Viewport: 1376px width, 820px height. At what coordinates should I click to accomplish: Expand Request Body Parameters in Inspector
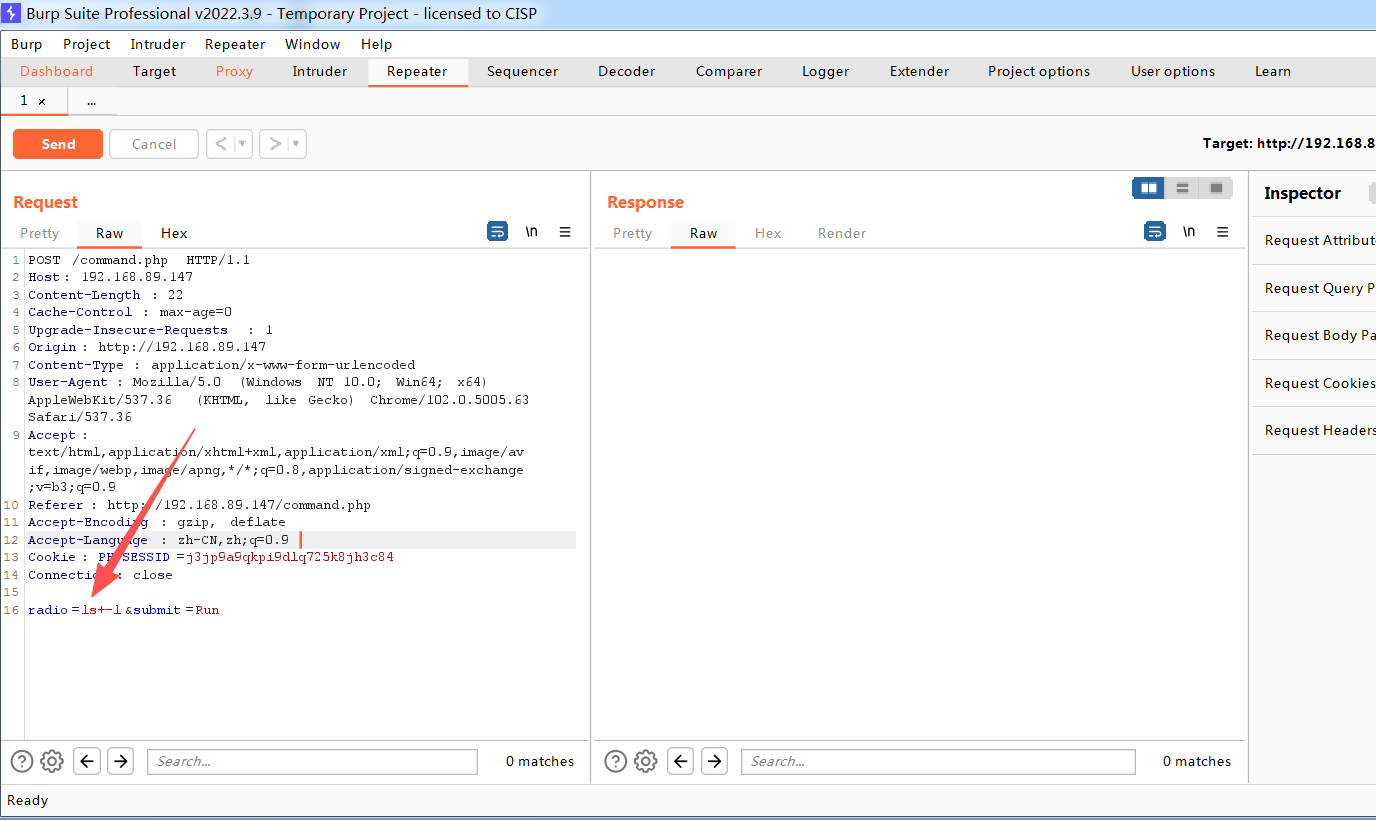pos(1314,335)
